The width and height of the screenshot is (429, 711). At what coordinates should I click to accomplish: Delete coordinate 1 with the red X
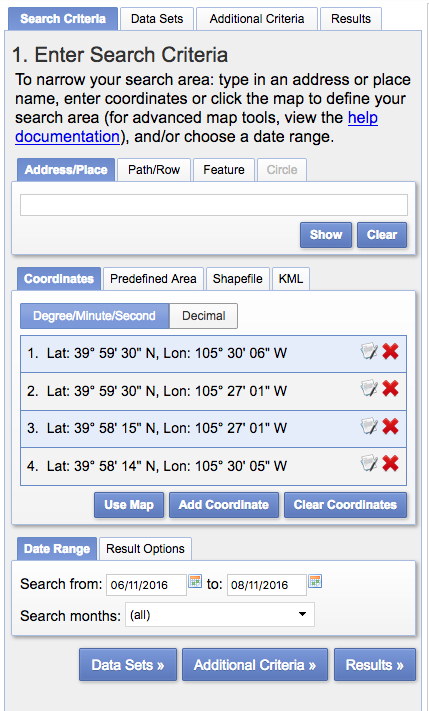click(390, 351)
